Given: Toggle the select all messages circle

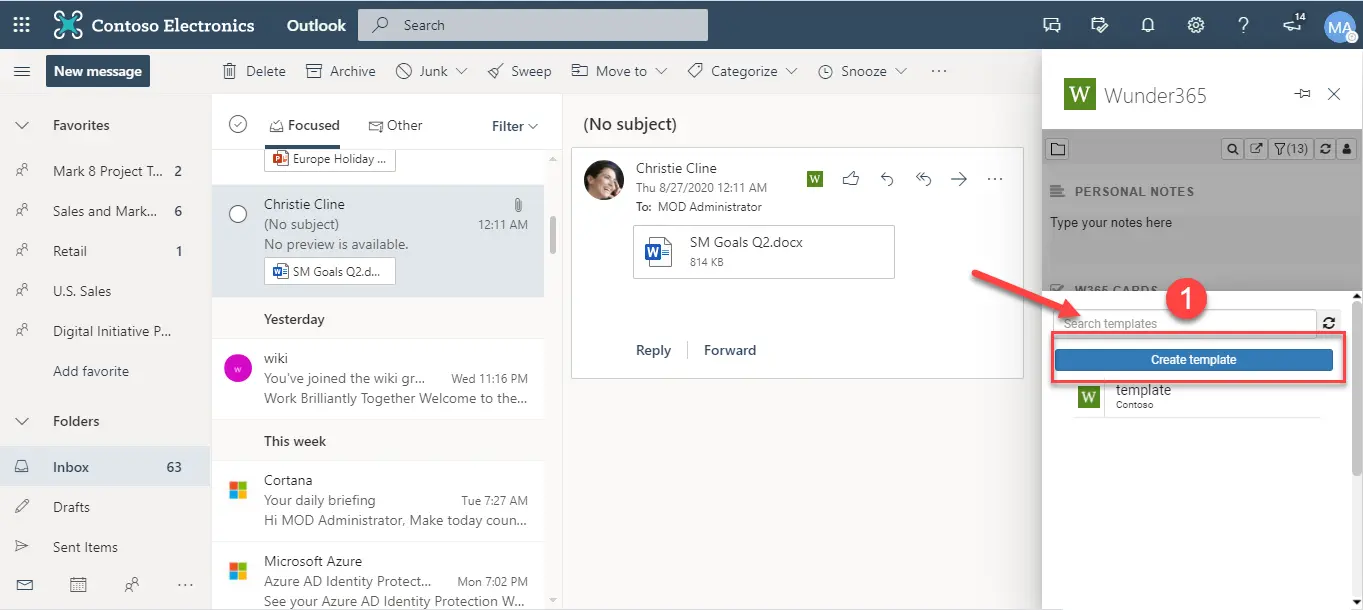Looking at the screenshot, I should [x=238, y=125].
